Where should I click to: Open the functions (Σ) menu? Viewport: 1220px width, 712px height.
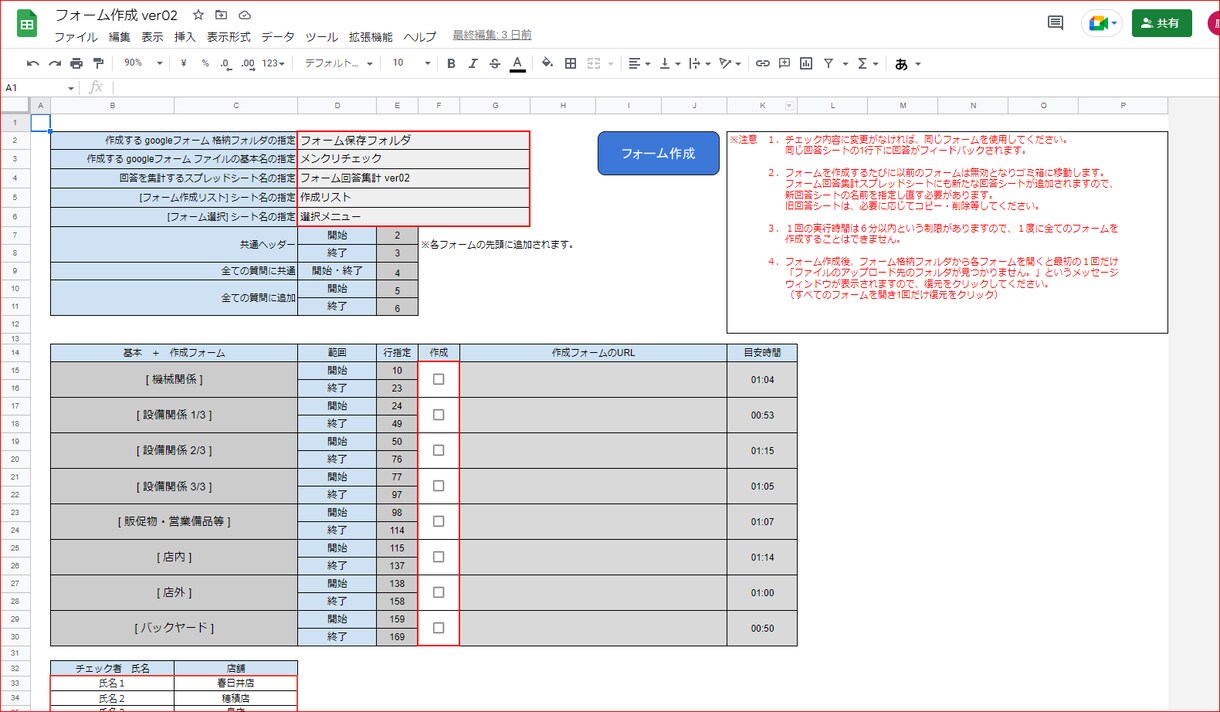pyautogui.click(x=867, y=63)
